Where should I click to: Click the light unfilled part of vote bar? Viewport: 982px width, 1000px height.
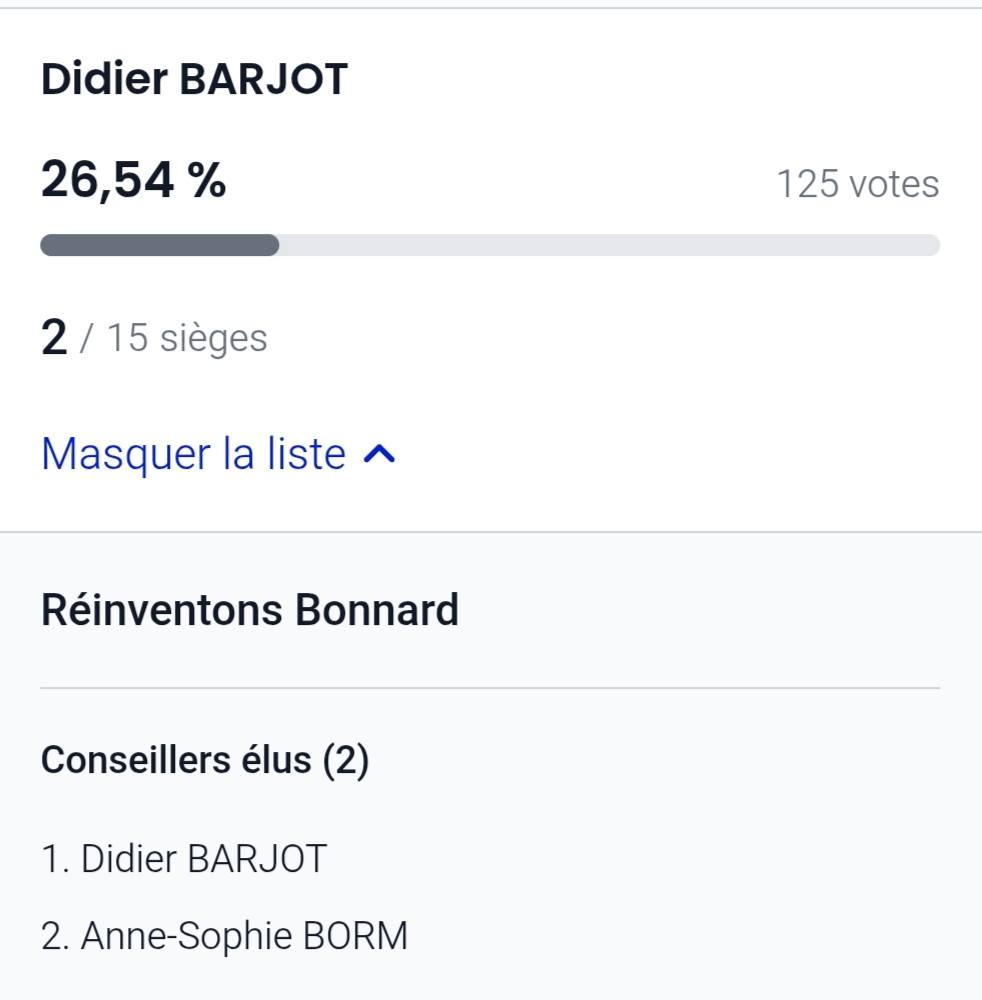[610, 245]
